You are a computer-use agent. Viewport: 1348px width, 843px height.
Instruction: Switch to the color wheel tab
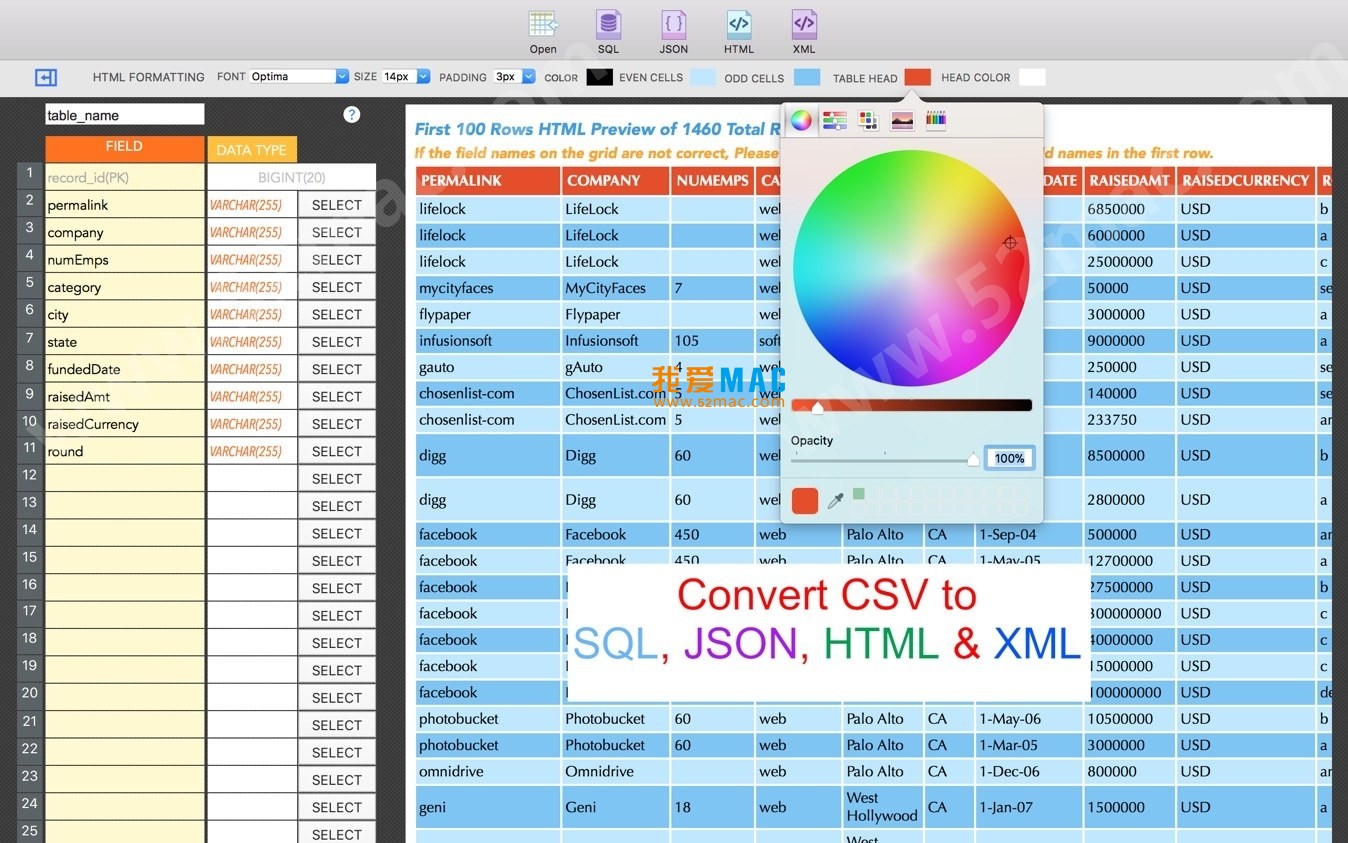[x=800, y=119]
